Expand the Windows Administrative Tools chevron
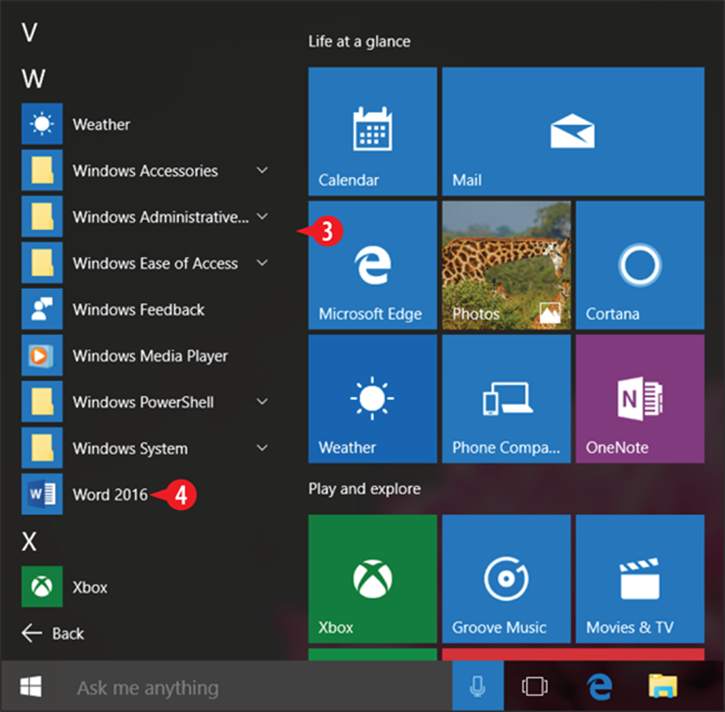725x712 pixels. pyautogui.click(x=262, y=216)
